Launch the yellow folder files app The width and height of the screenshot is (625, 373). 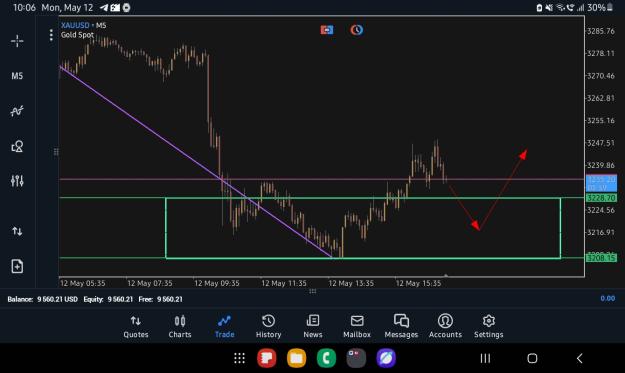click(297, 358)
